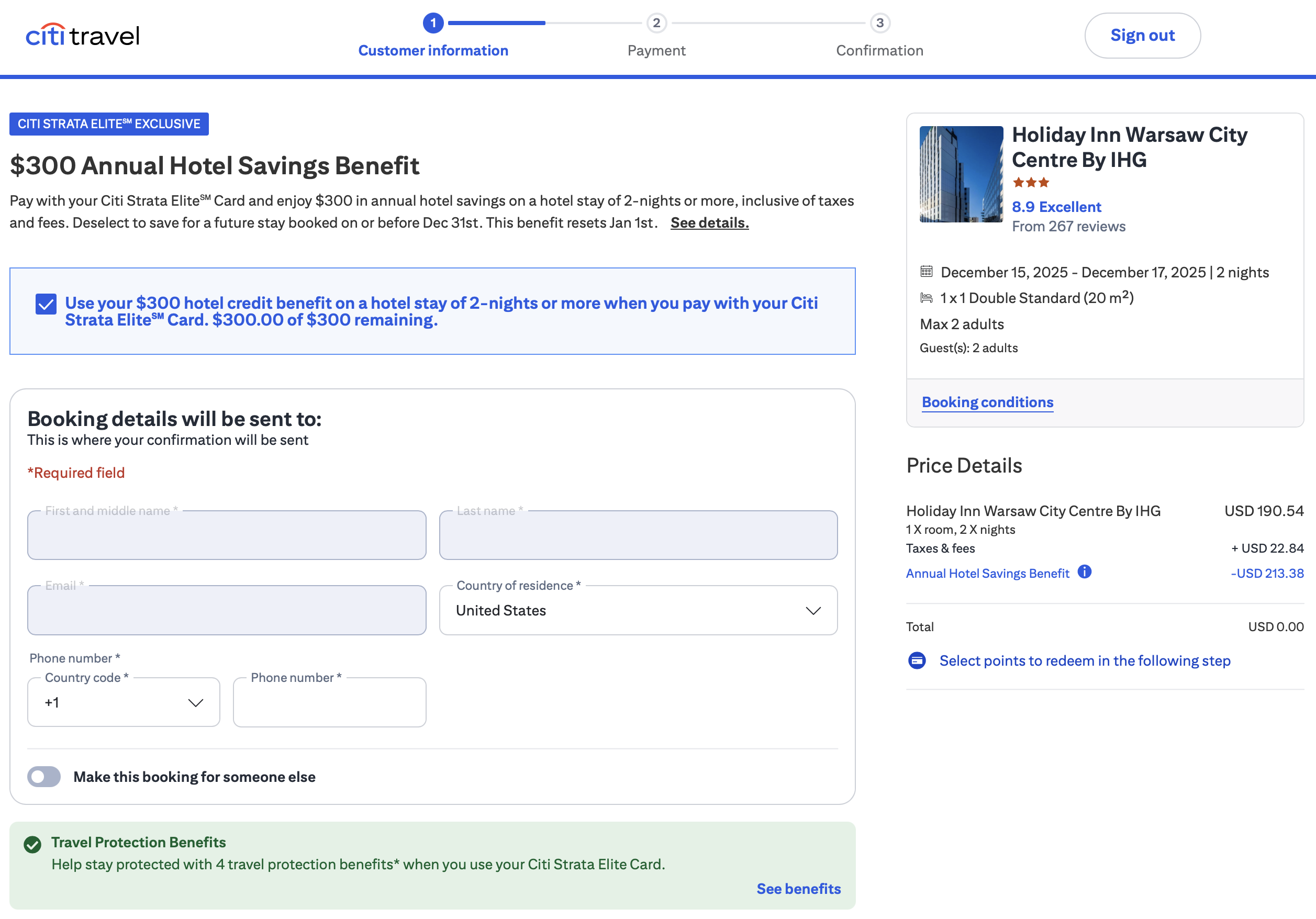Click the Travel Protection green checkmark icon
This screenshot has width=1316, height=919.
pos(32,844)
